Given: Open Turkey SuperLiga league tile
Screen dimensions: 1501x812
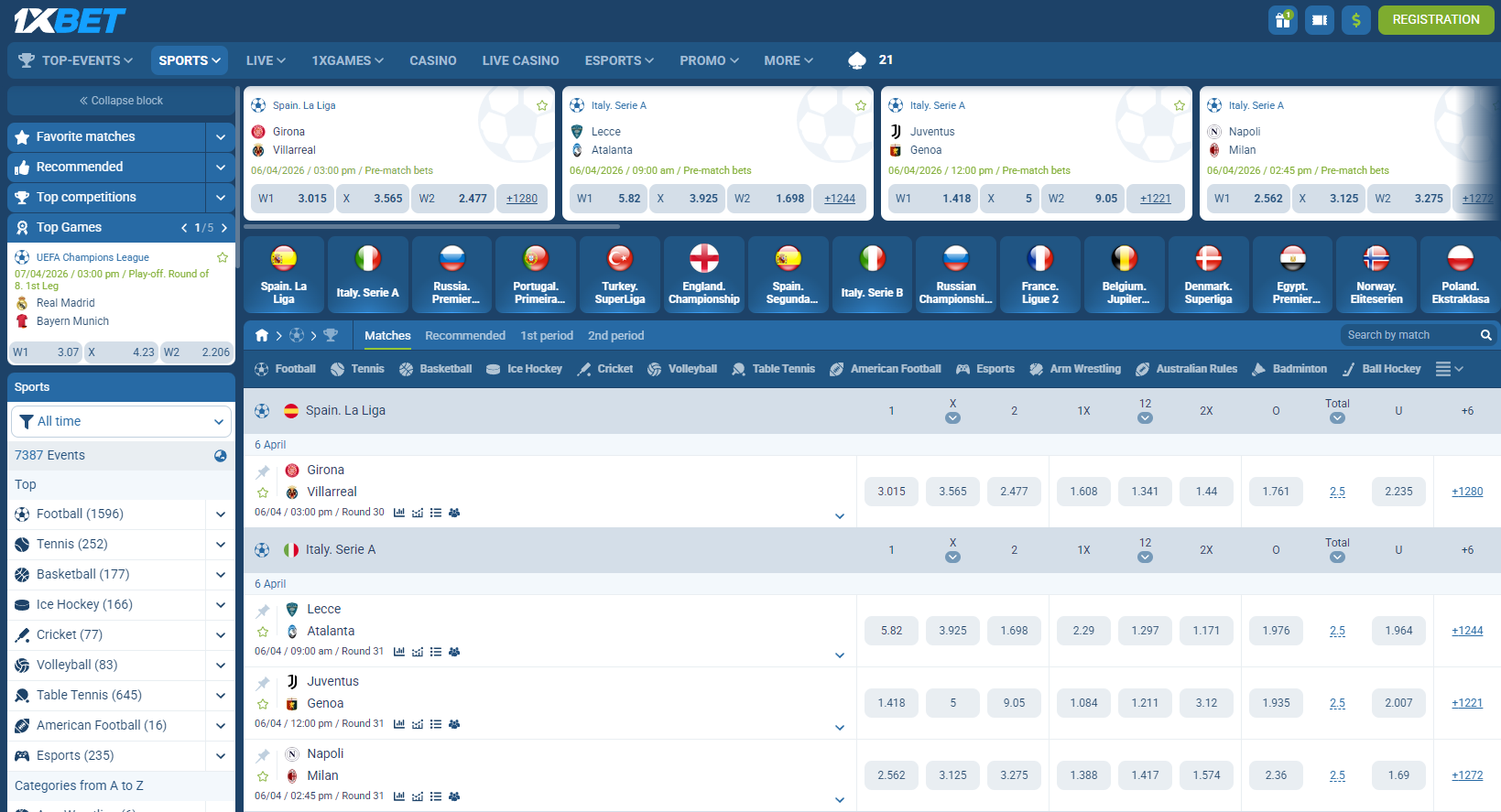Looking at the screenshot, I should coord(620,275).
